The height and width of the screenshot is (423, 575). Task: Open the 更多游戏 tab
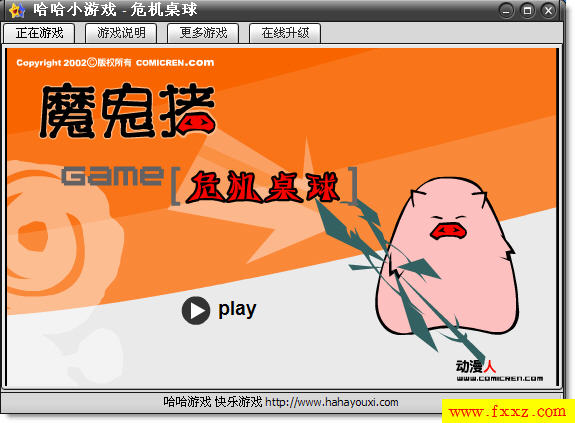(x=203, y=33)
